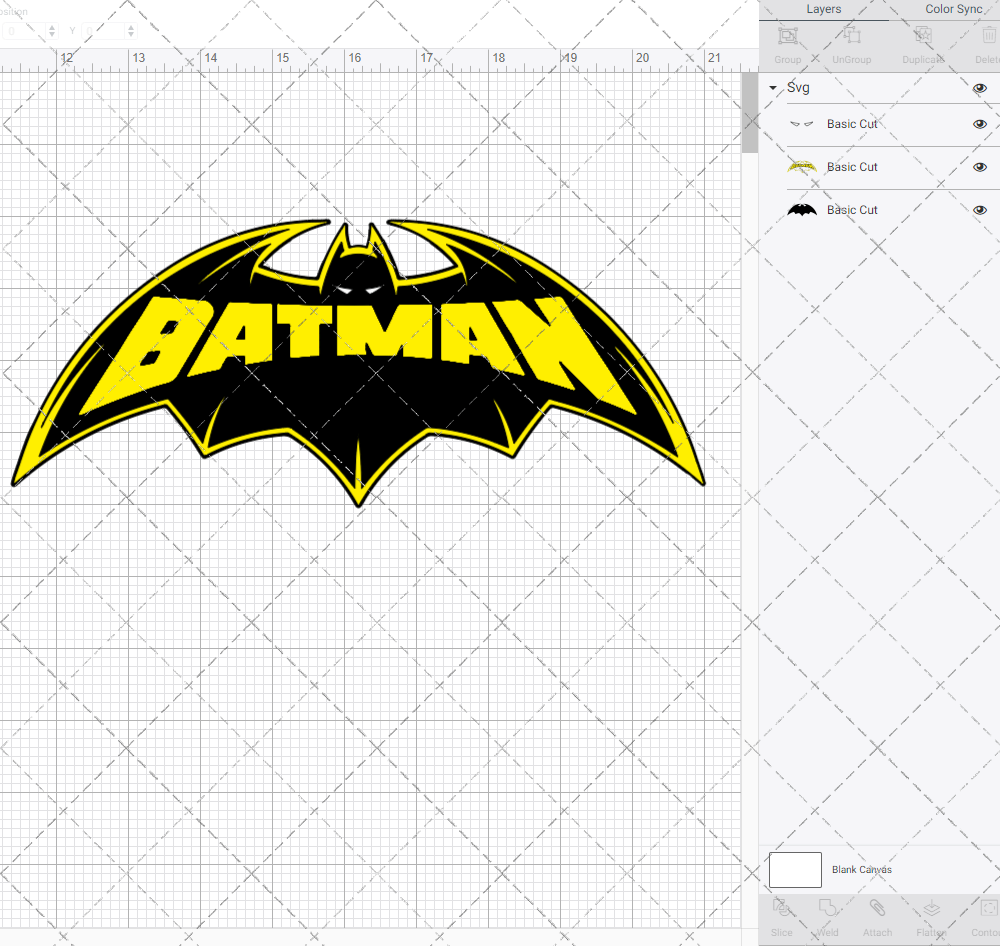Hide the bat eyes Basic Cut layer
This screenshot has height=946, width=1000.
tap(980, 124)
